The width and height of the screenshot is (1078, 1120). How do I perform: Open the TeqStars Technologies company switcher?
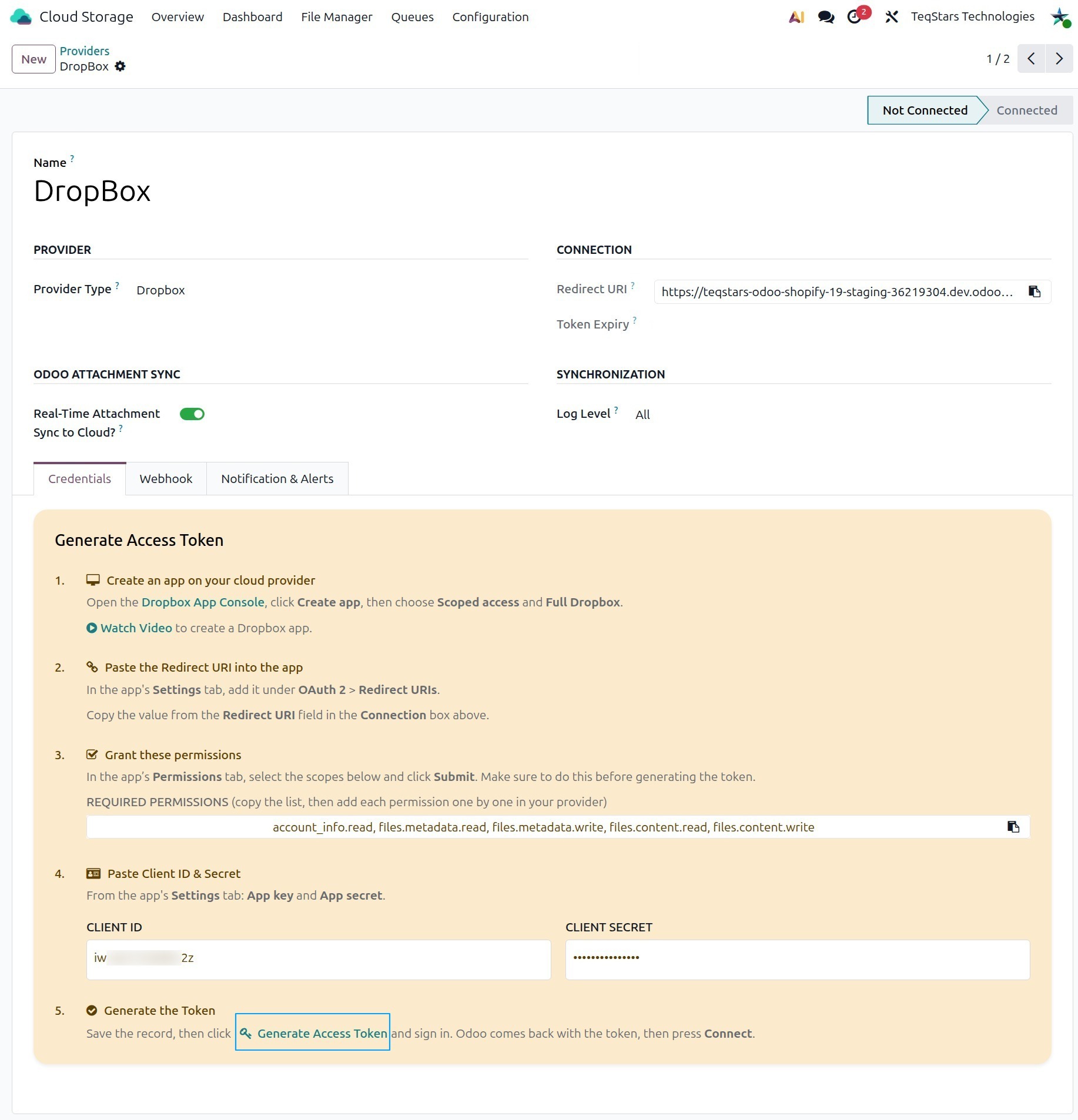click(x=972, y=16)
